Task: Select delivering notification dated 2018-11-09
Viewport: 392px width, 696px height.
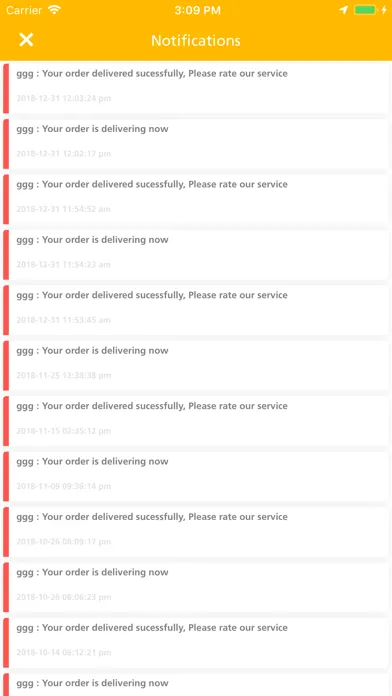Action: point(196,477)
